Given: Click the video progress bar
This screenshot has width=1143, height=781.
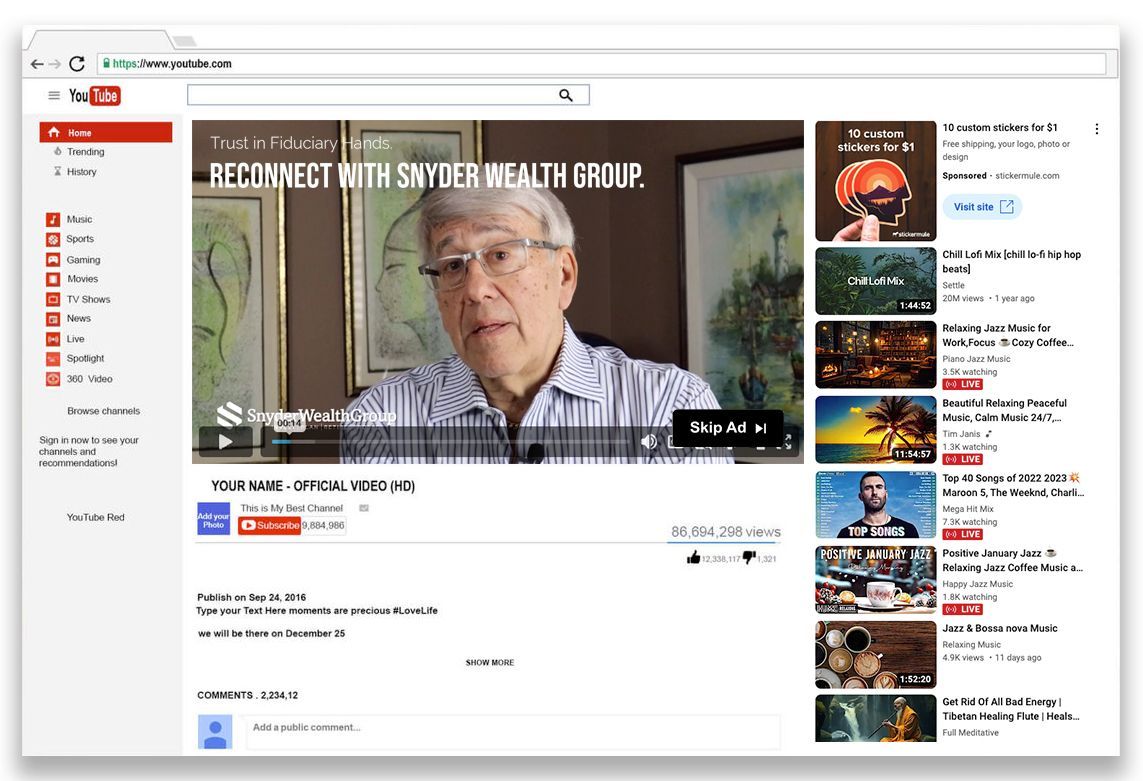Looking at the screenshot, I should tap(448, 442).
